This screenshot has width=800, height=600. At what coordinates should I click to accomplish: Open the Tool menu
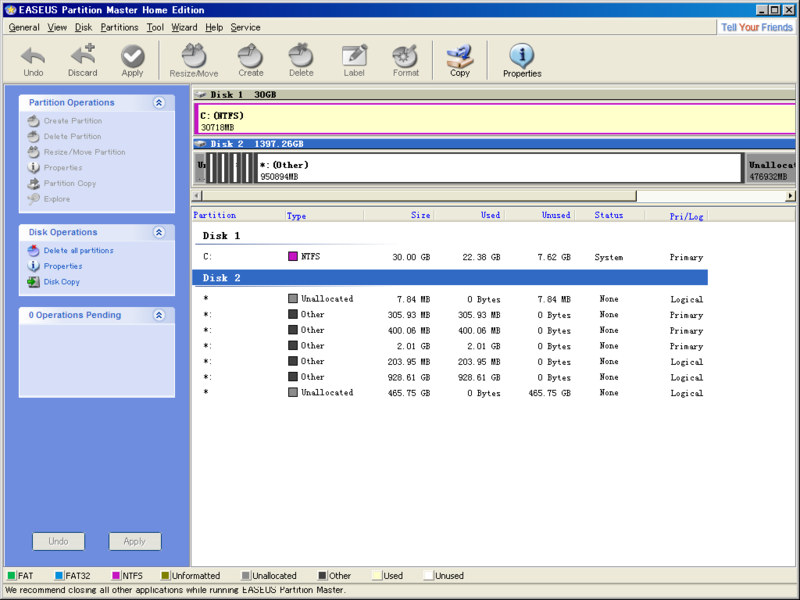(155, 28)
